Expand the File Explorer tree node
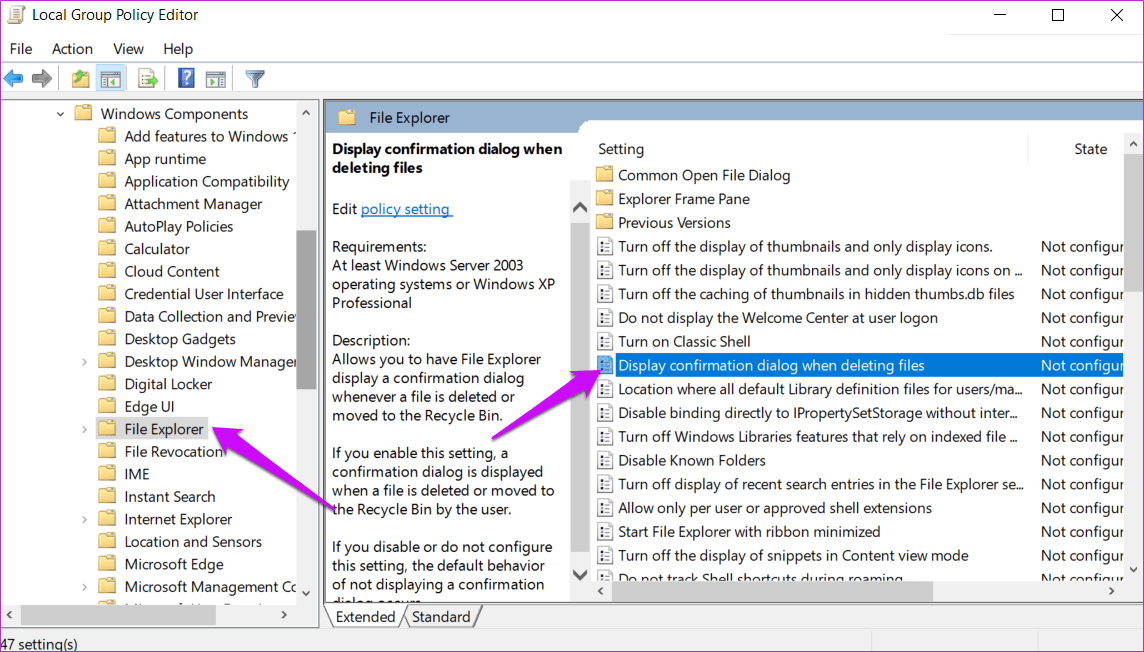This screenshot has width=1144, height=652. pos(85,430)
